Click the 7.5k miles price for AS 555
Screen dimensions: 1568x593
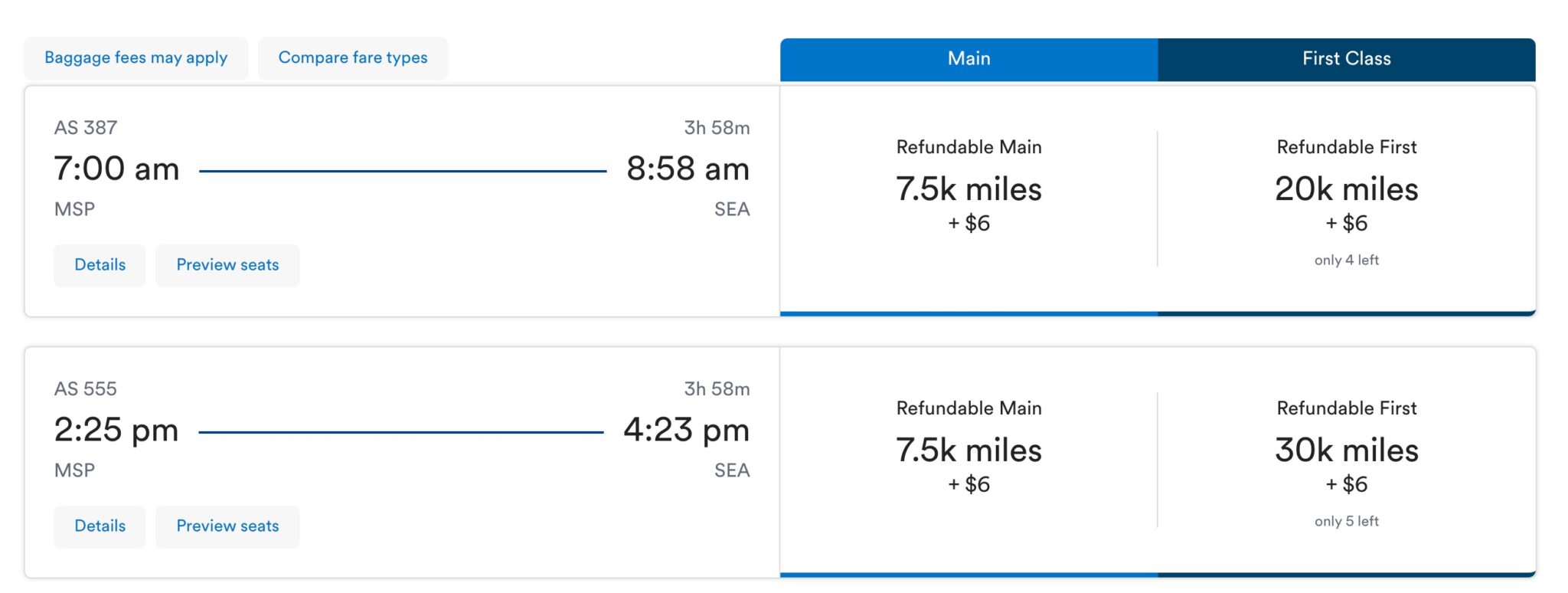tap(968, 451)
